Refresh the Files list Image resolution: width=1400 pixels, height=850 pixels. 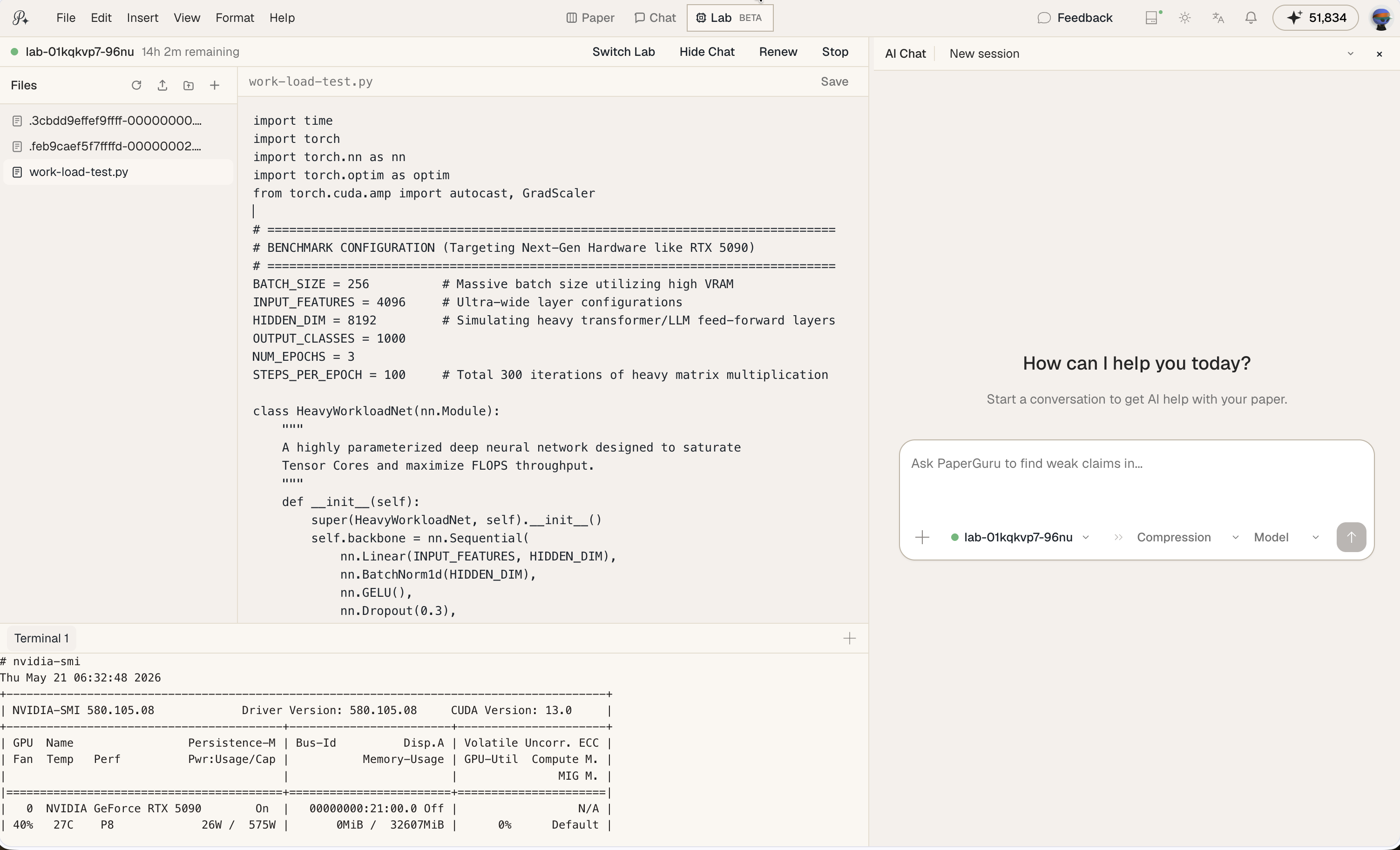click(x=136, y=85)
